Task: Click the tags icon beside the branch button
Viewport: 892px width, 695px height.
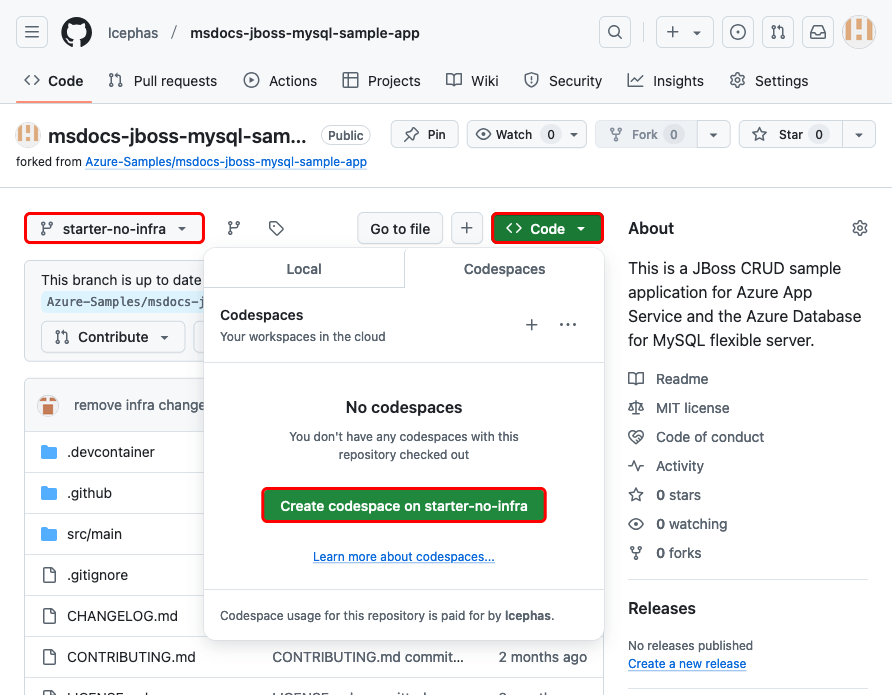Action: tap(276, 228)
